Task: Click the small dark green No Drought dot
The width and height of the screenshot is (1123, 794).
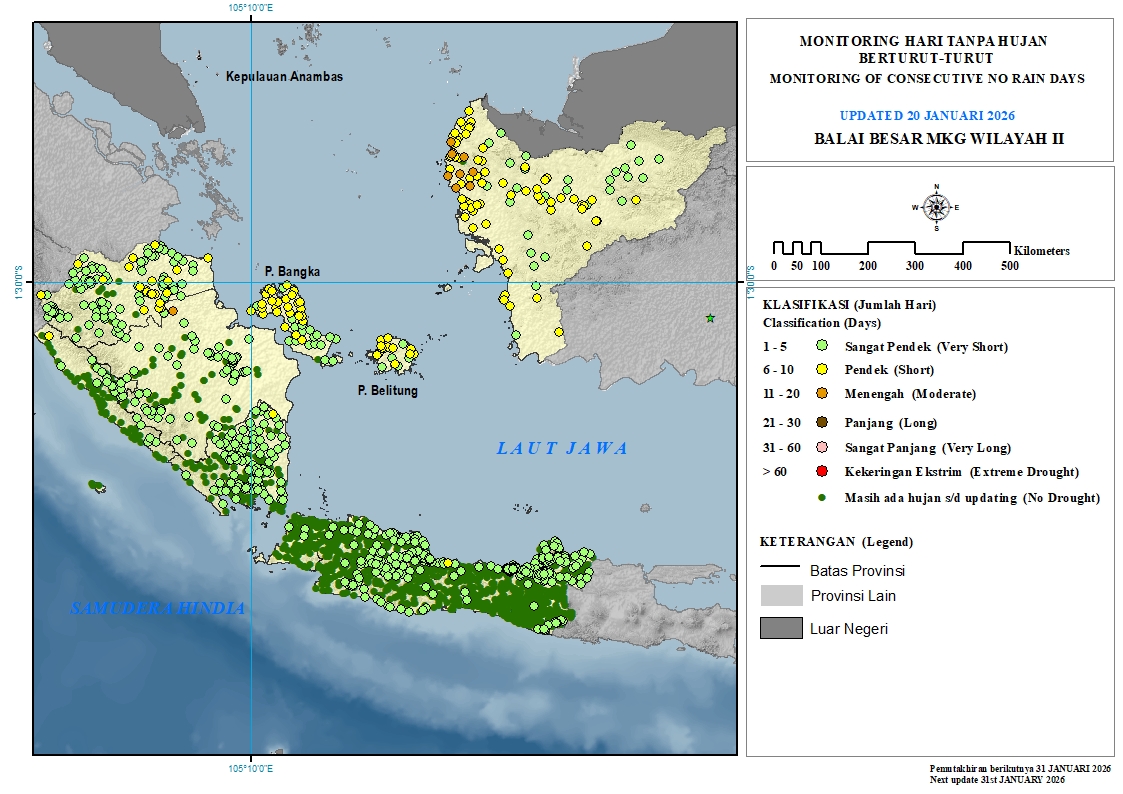Action: click(x=823, y=498)
